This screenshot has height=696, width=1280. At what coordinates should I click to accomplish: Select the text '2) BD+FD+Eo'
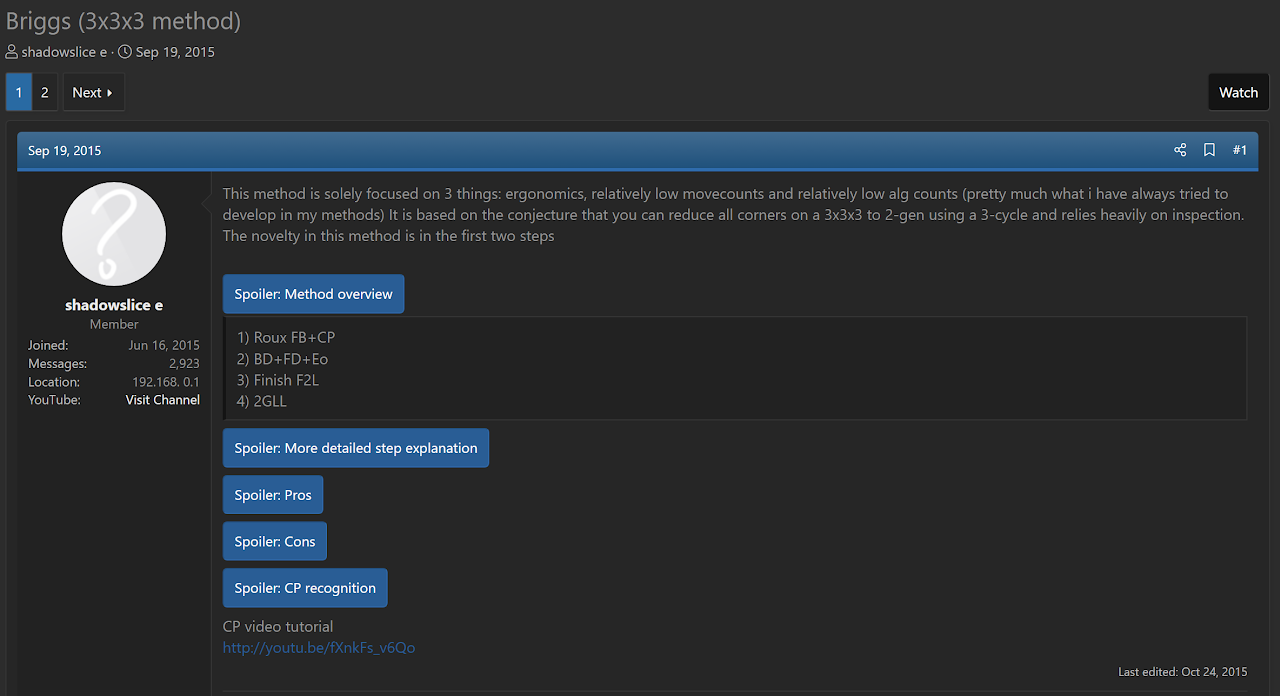[283, 359]
